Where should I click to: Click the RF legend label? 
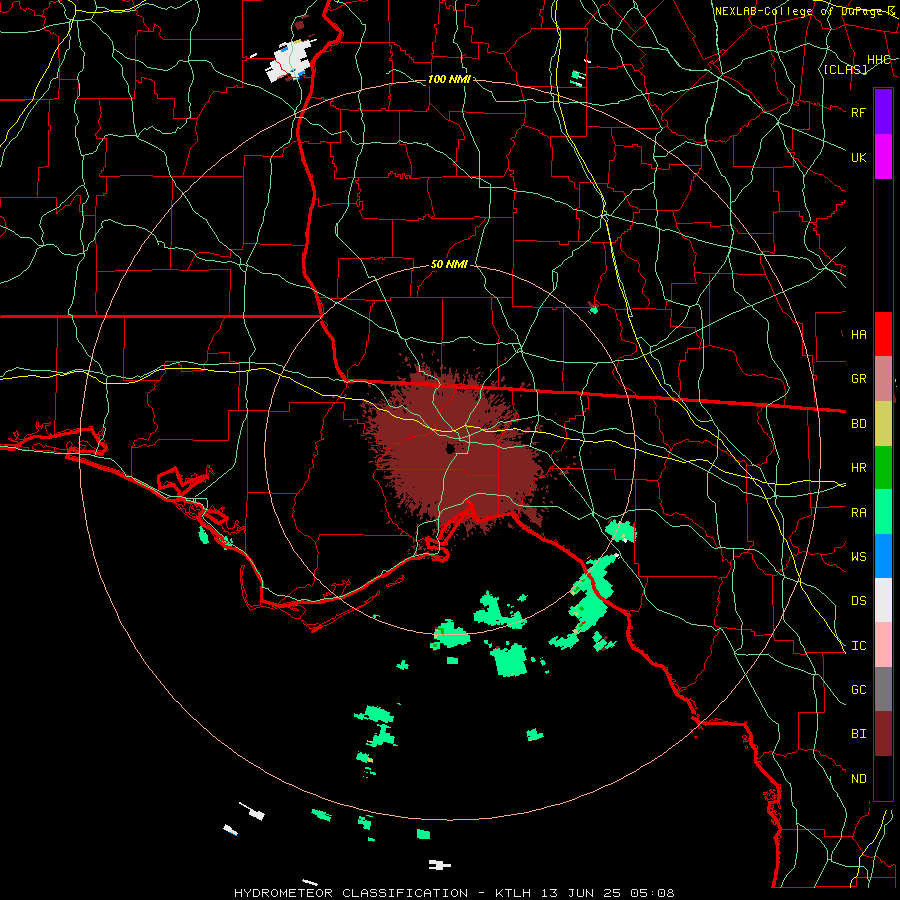pyautogui.click(x=858, y=112)
